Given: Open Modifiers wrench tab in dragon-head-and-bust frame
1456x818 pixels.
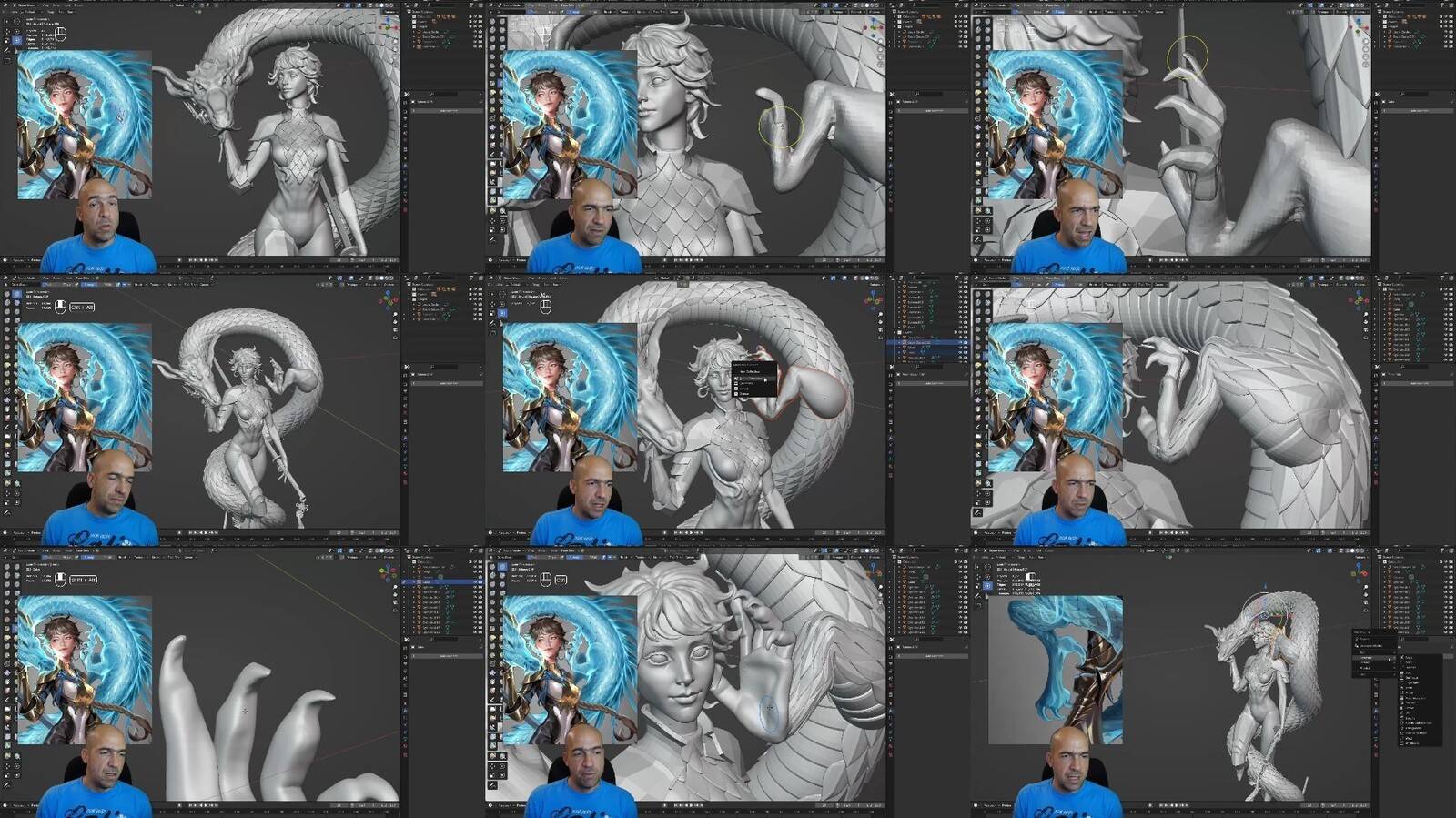Looking at the screenshot, I should (405, 166).
